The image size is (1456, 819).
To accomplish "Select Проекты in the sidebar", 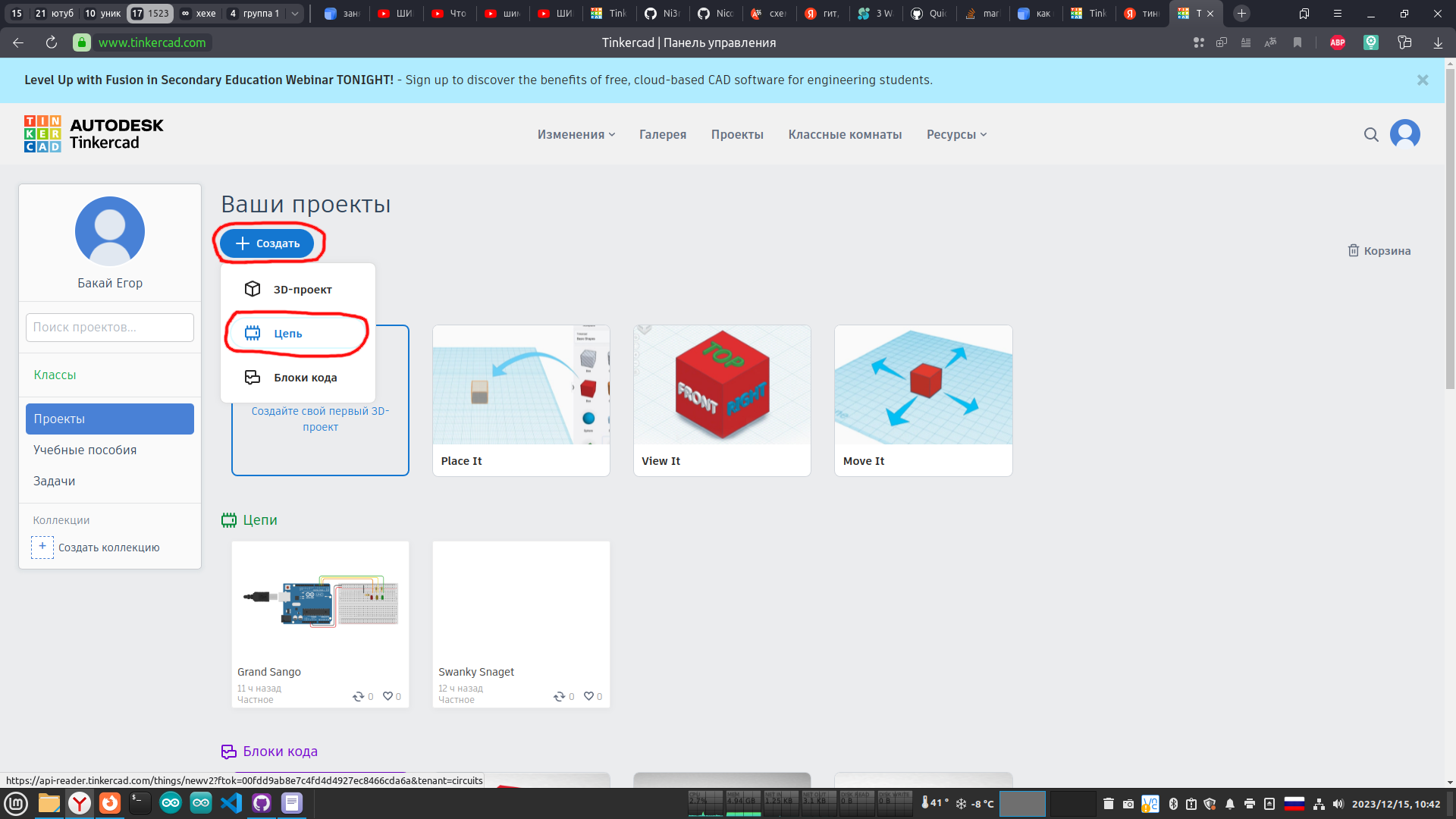I will [110, 419].
